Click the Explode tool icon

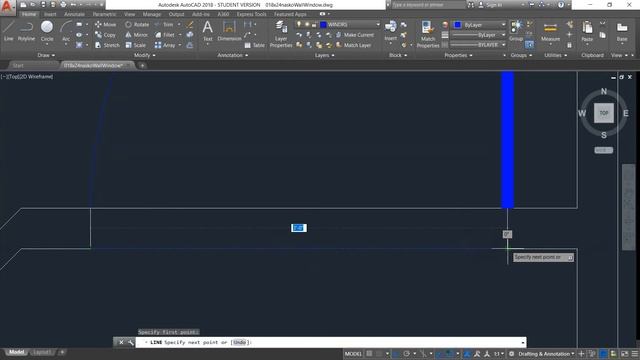(190, 35)
